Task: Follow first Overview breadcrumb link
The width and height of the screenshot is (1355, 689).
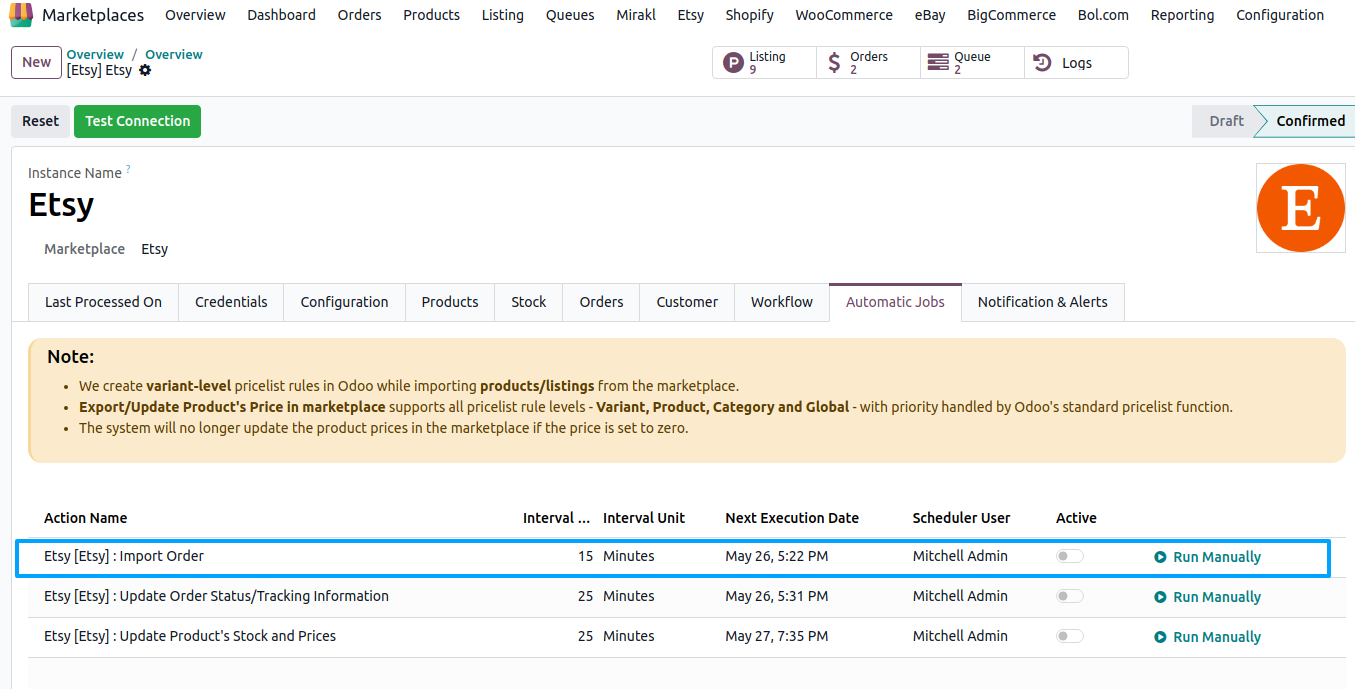Action: click(x=95, y=54)
